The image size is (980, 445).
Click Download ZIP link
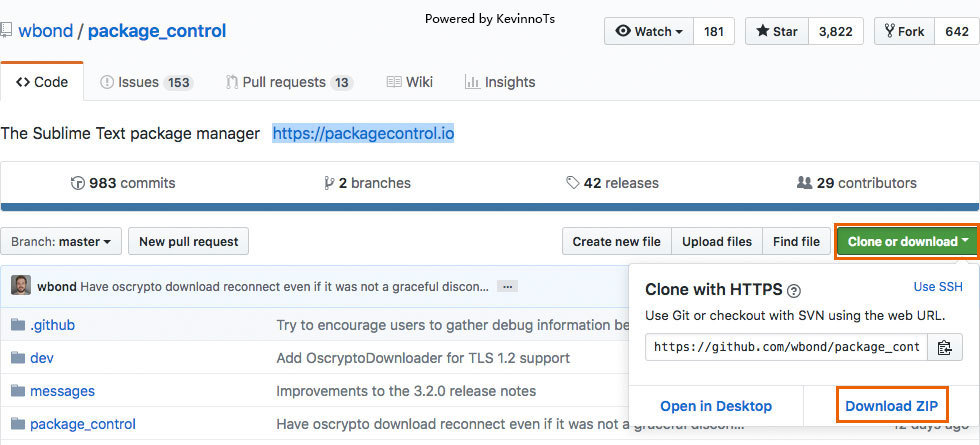coord(892,406)
